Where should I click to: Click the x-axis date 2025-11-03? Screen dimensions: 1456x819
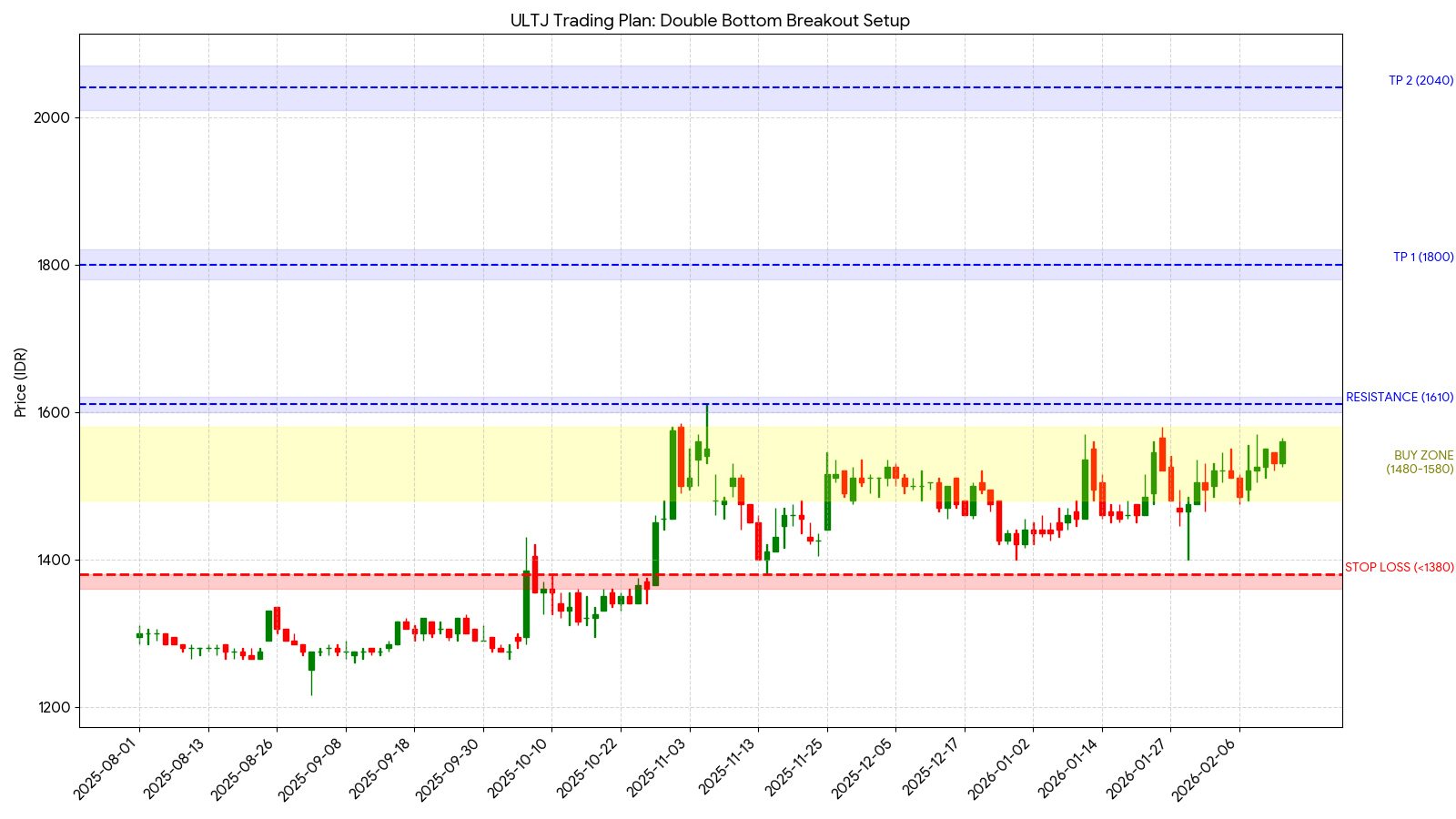click(x=659, y=770)
